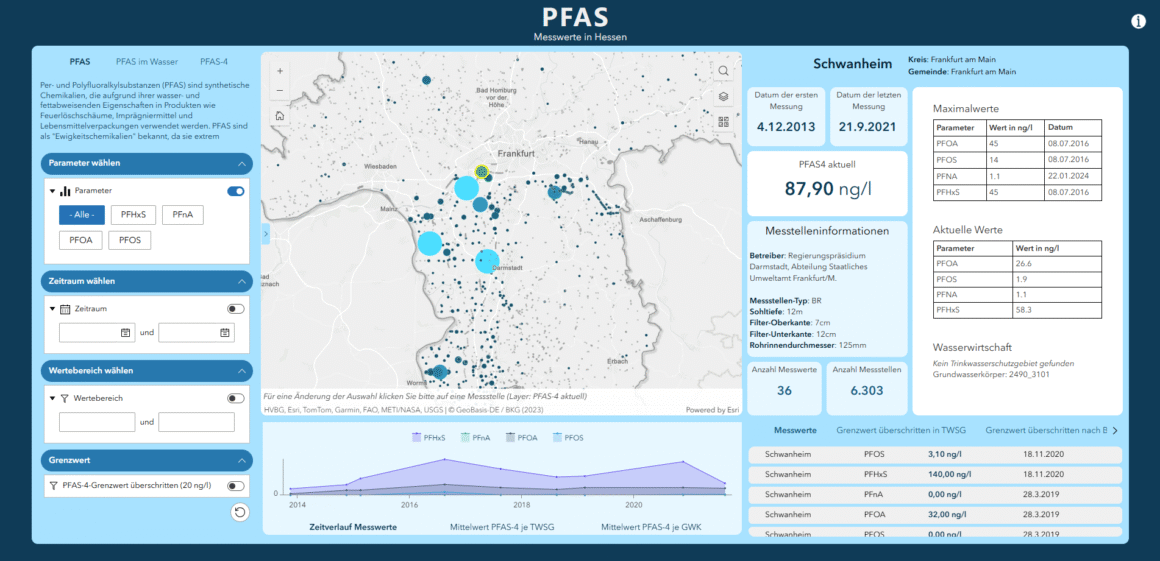The image size is (1160, 561).
Task: Select the PFnA parameter button
Action: click(183, 215)
